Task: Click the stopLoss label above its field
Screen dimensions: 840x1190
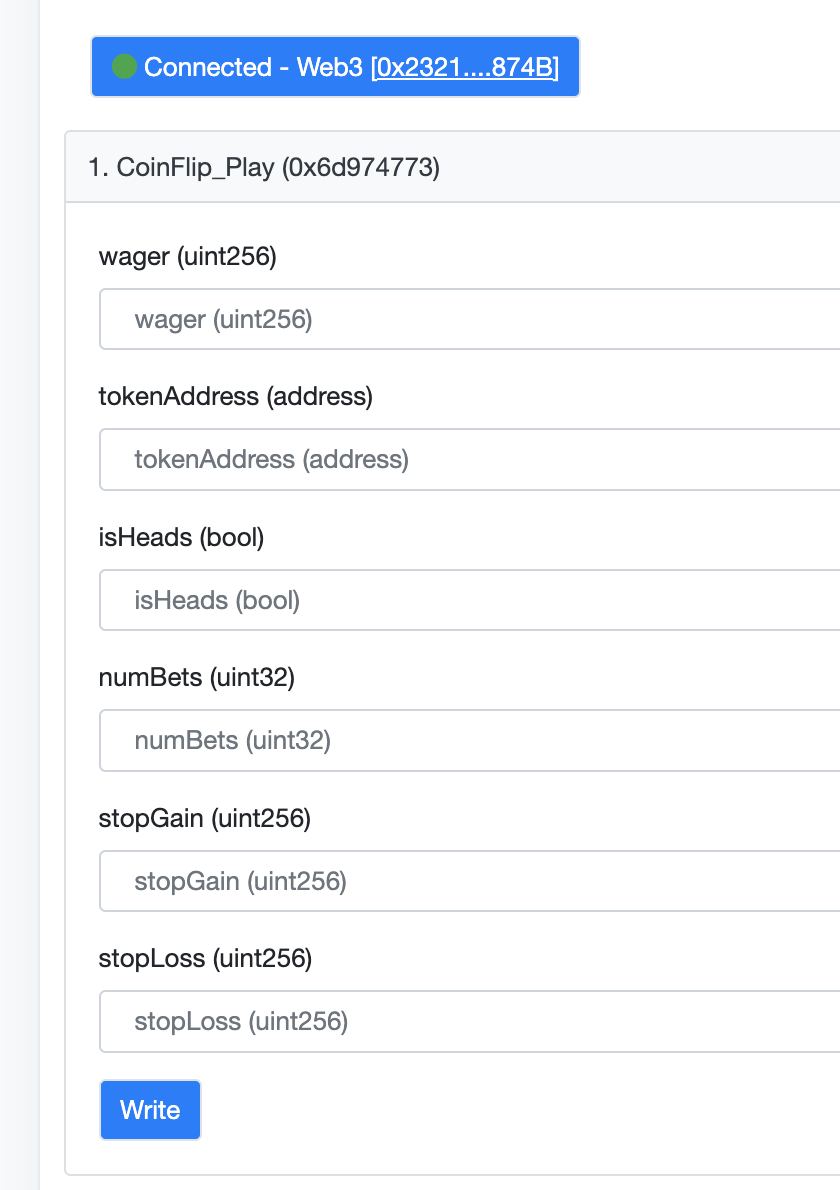Action: (205, 959)
